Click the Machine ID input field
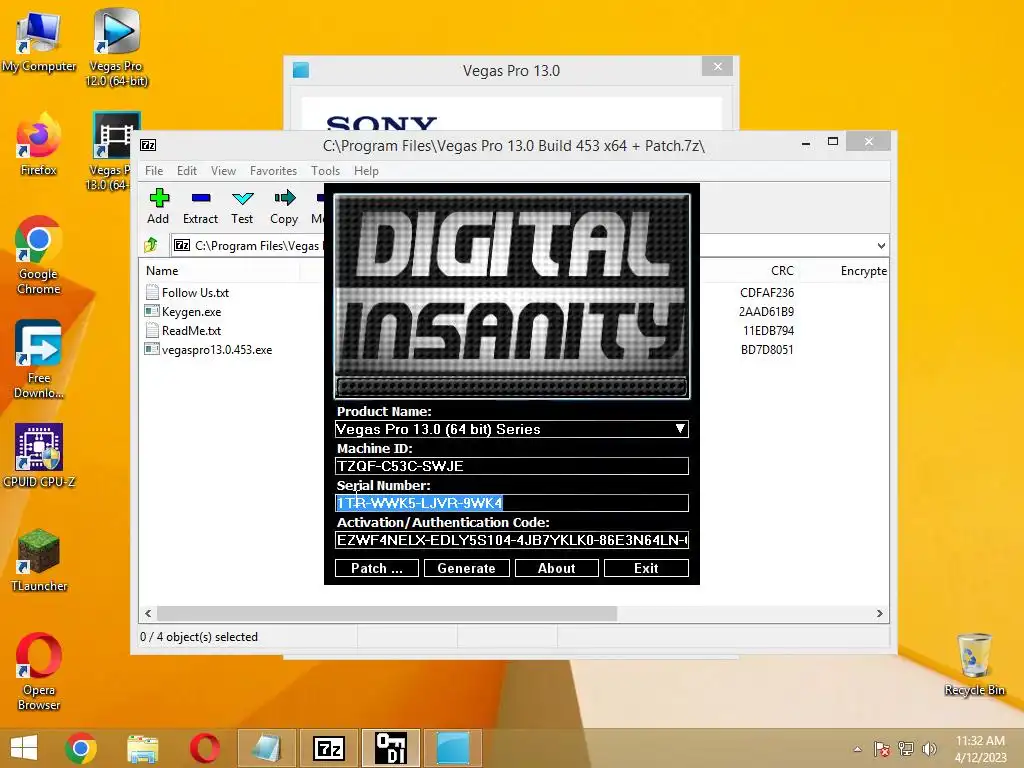The width and height of the screenshot is (1024, 768). (x=511, y=466)
